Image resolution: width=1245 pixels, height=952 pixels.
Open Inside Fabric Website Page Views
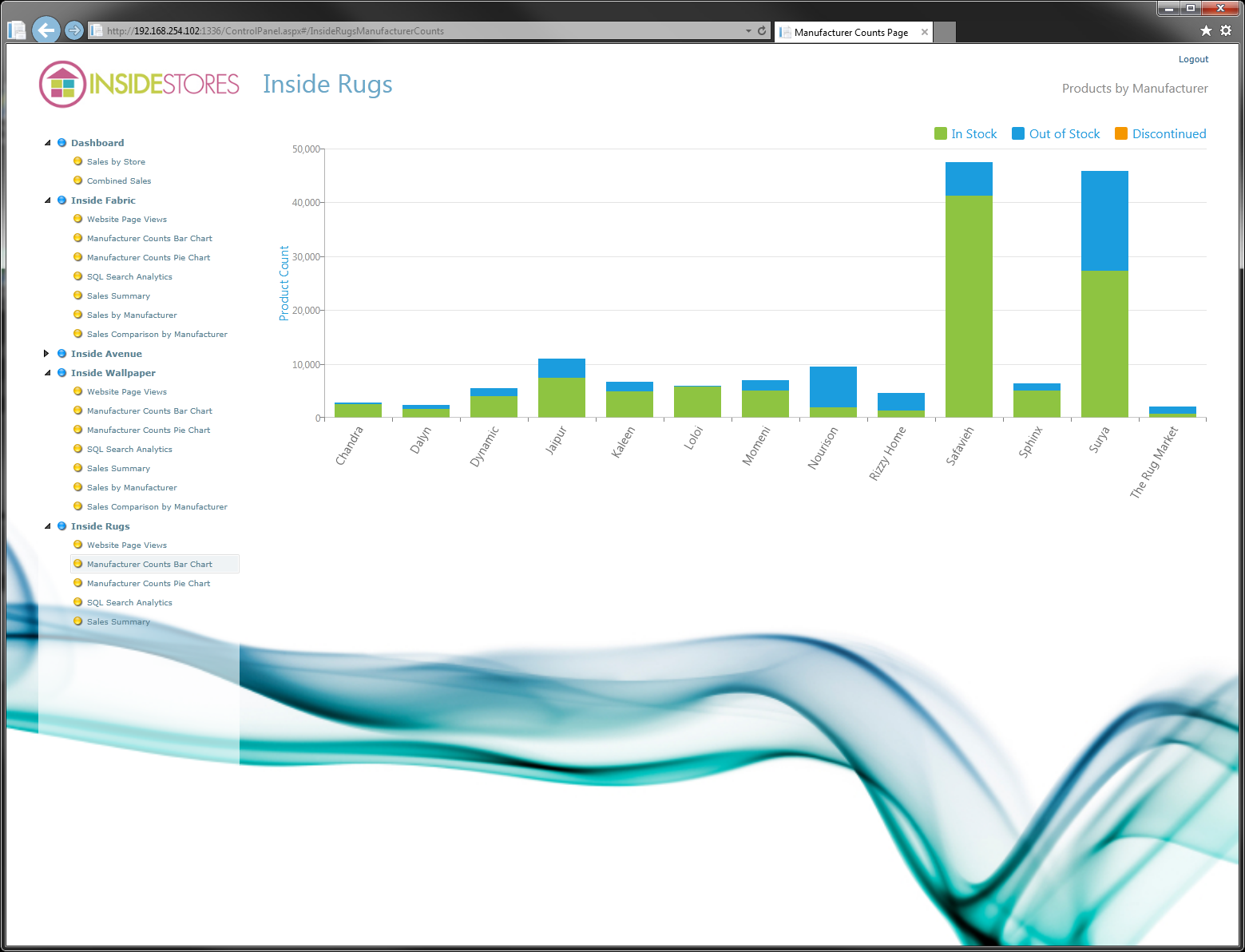(x=127, y=220)
